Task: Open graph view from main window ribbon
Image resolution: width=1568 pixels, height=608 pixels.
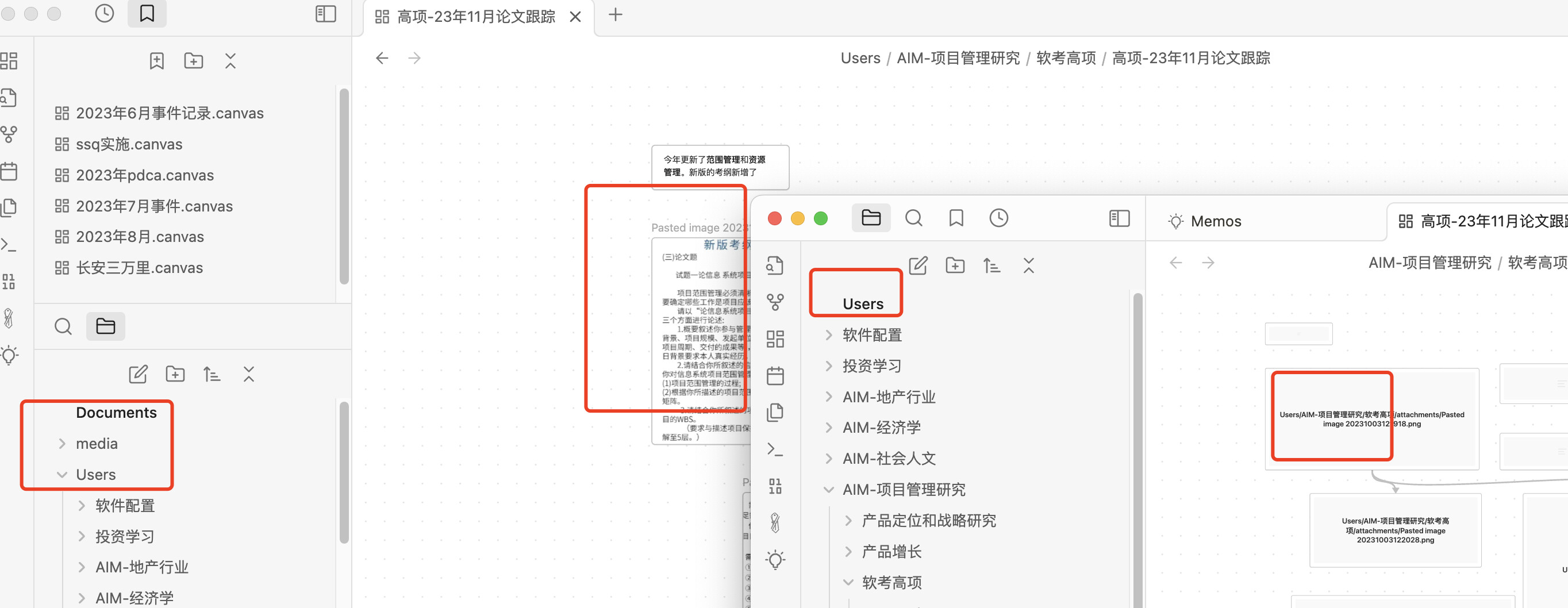Action: [x=9, y=134]
